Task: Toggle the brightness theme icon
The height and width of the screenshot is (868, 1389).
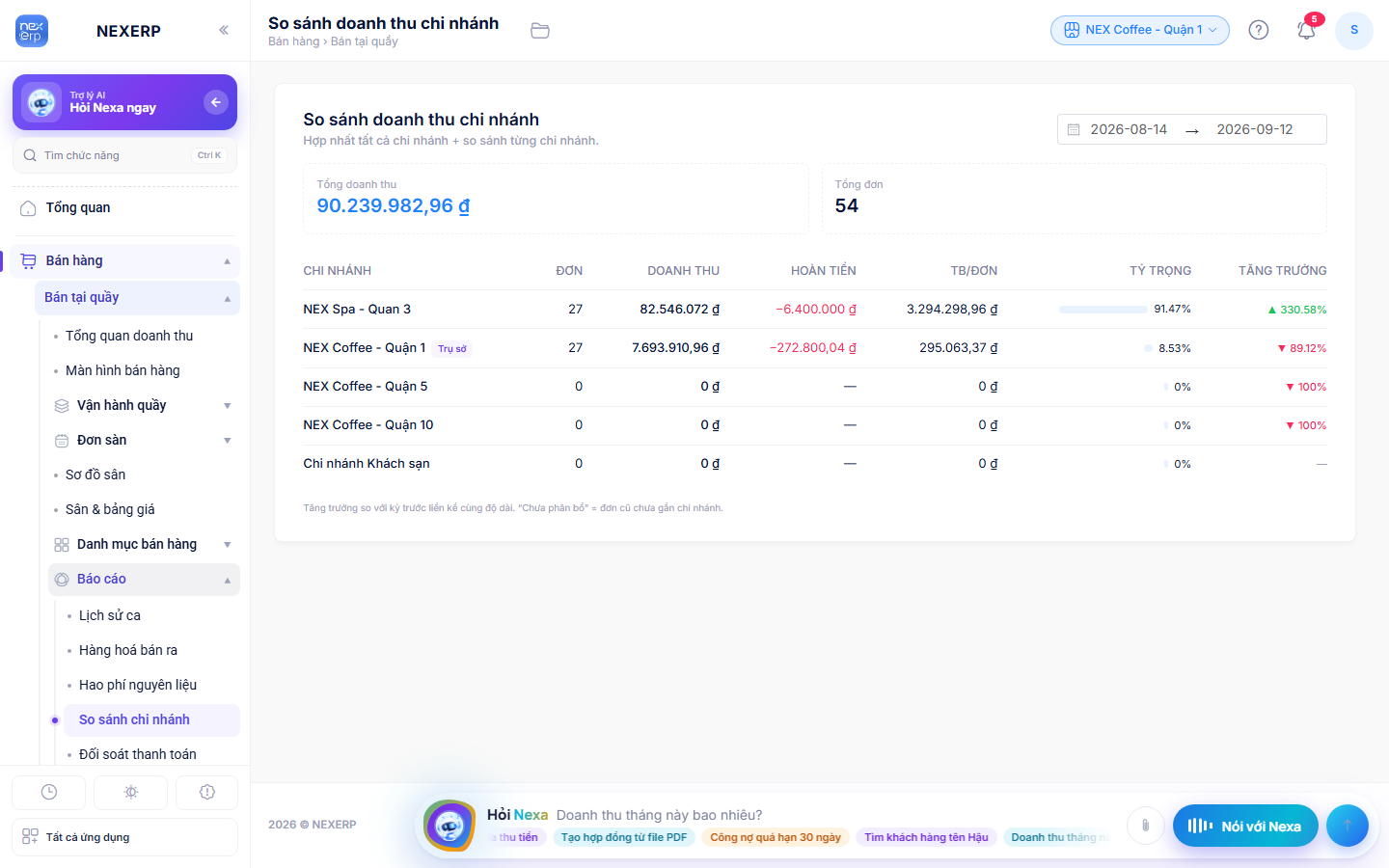Action: [131, 792]
